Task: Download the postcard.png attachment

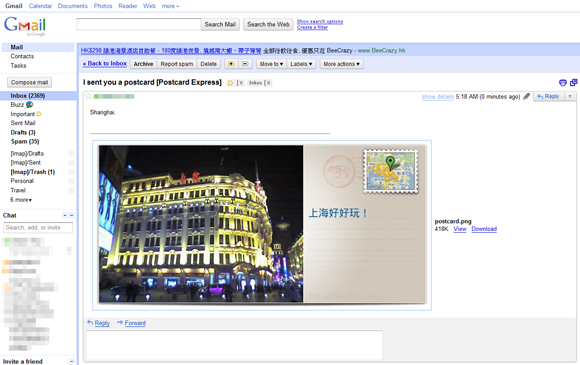Action: (484, 229)
